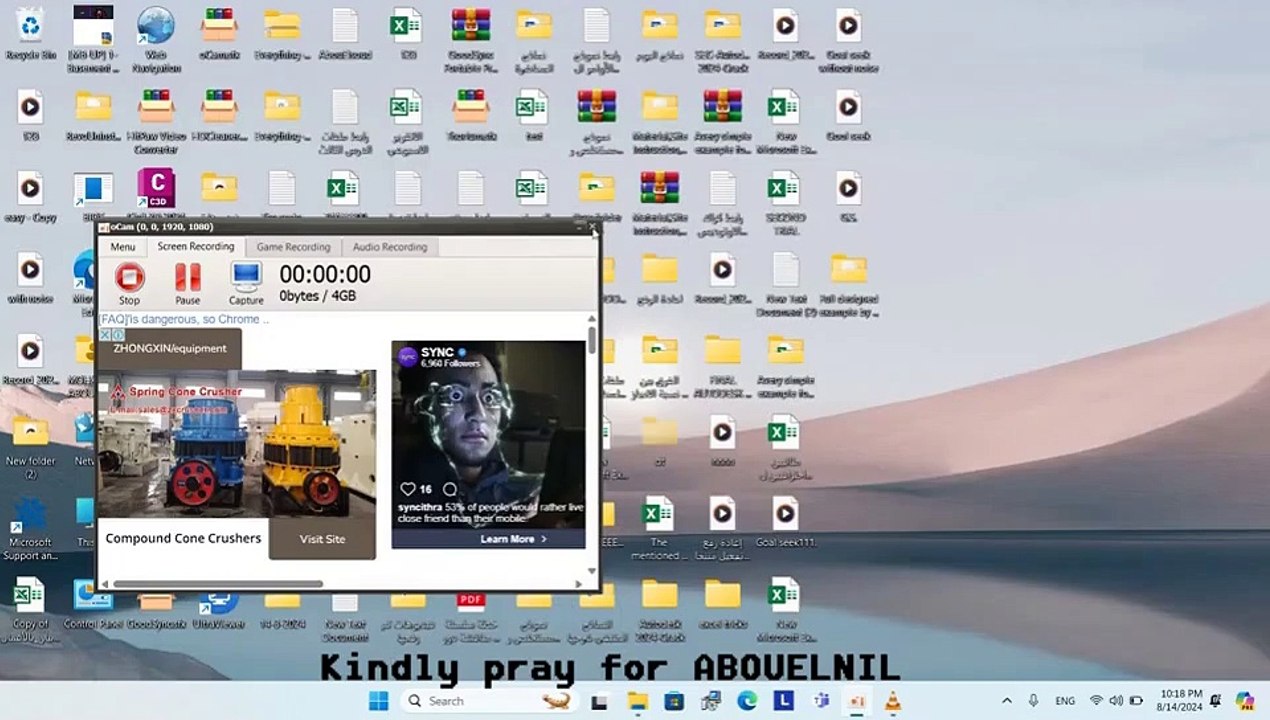The height and width of the screenshot is (720, 1270).
Task: Open Task View from the taskbar
Action: pos(599,701)
